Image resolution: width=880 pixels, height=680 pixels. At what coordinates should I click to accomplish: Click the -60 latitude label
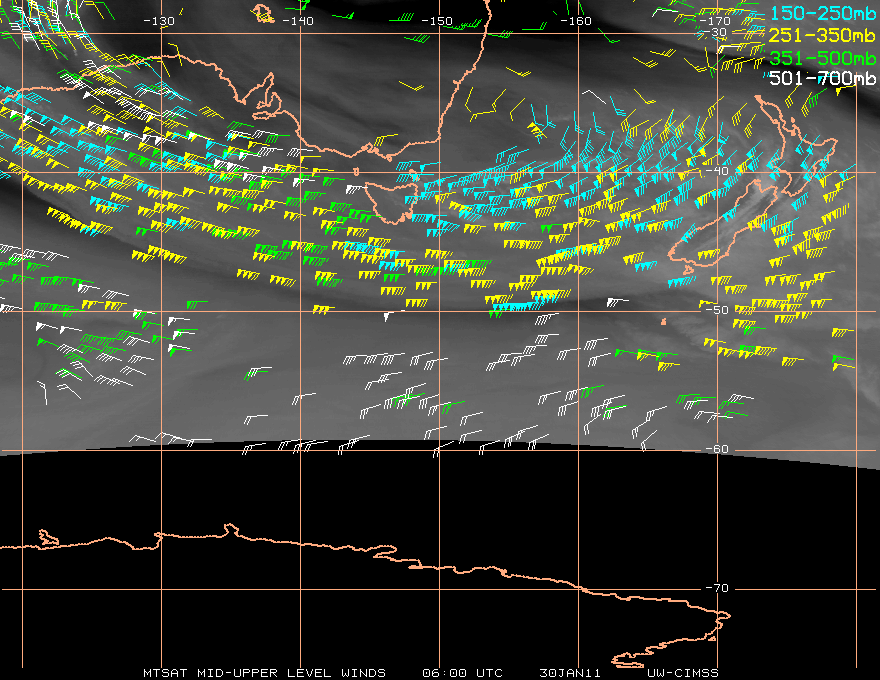(x=716, y=449)
